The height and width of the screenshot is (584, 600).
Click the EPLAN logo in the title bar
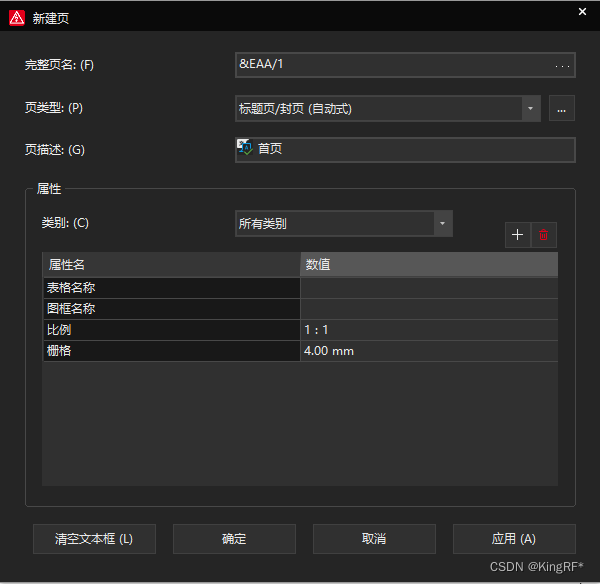tap(17, 18)
